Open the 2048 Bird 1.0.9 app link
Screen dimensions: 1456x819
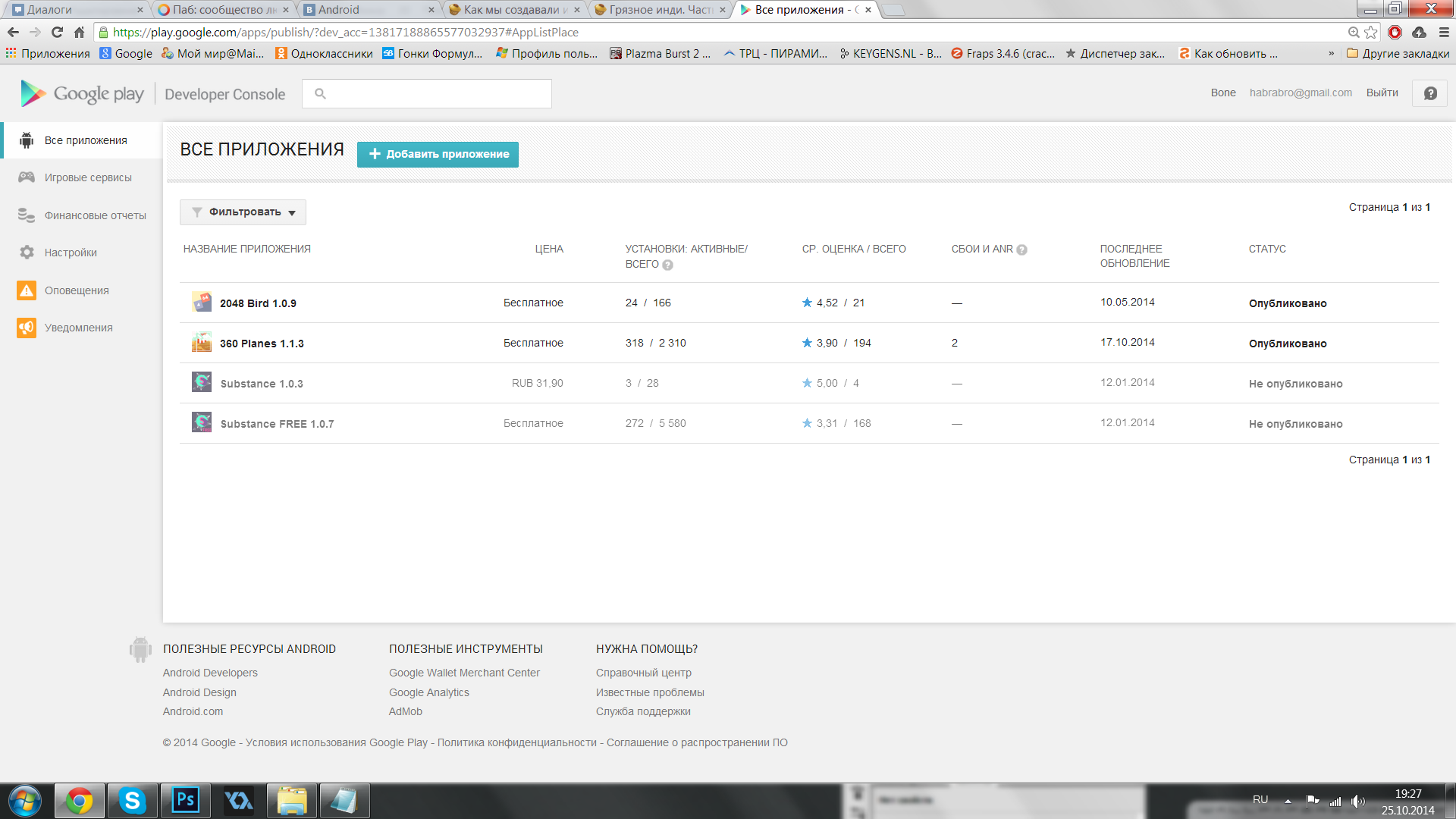258,303
